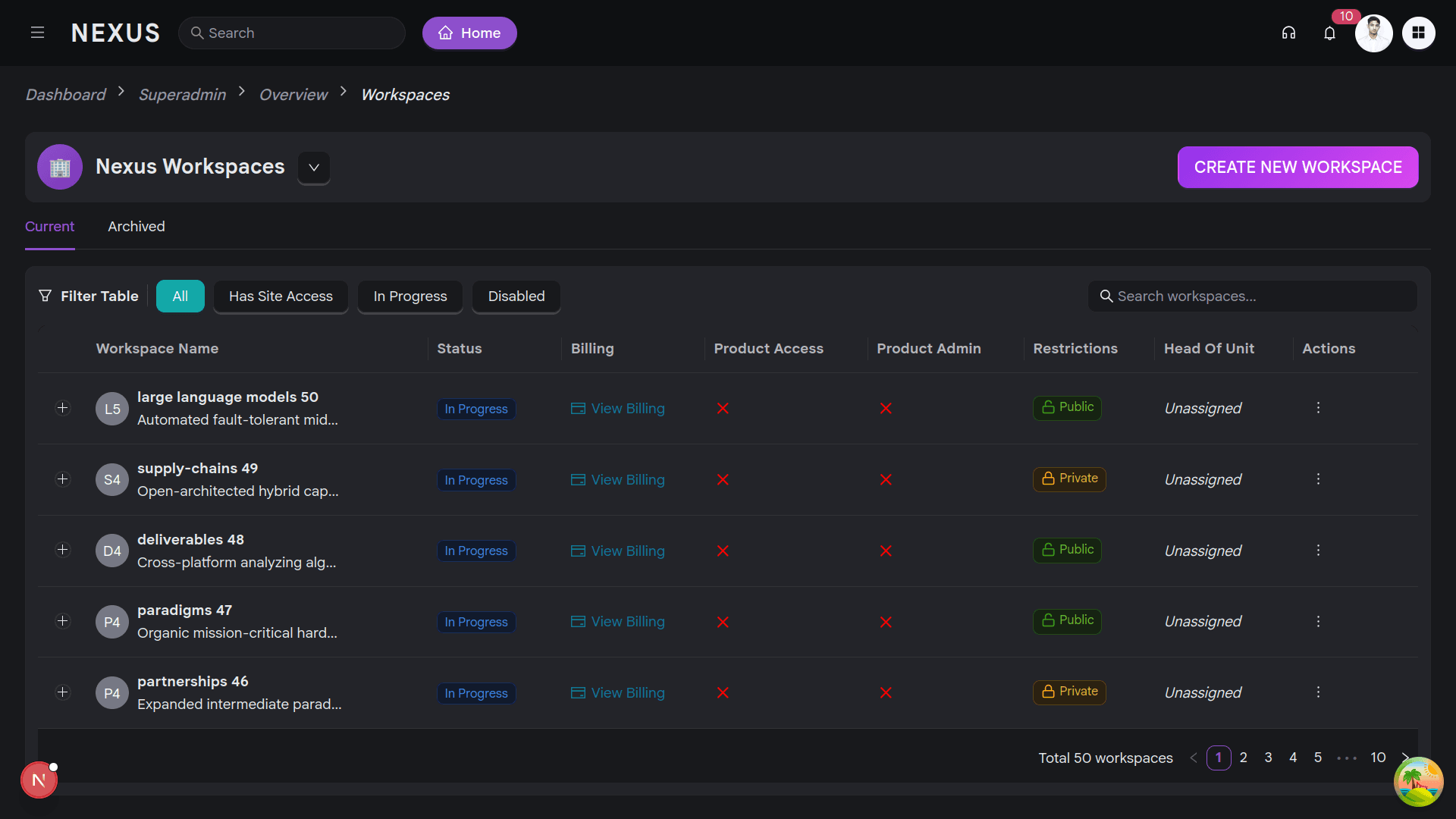Image resolution: width=1456 pixels, height=819 pixels.
Task: Toggle the Has Site Access filter
Action: coord(281,296)
